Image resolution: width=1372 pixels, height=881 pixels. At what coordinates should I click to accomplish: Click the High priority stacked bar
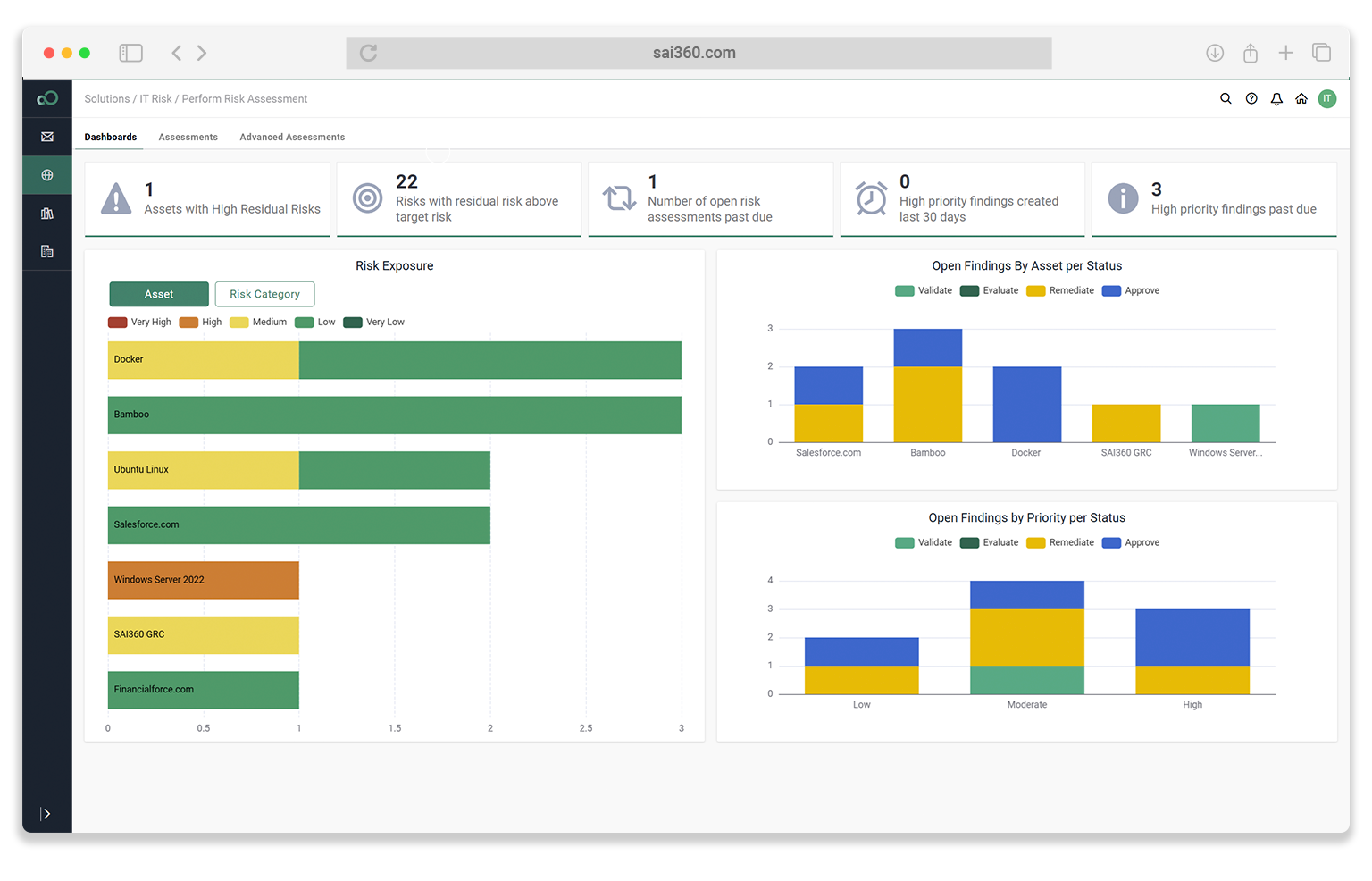tap(1192, 651)
